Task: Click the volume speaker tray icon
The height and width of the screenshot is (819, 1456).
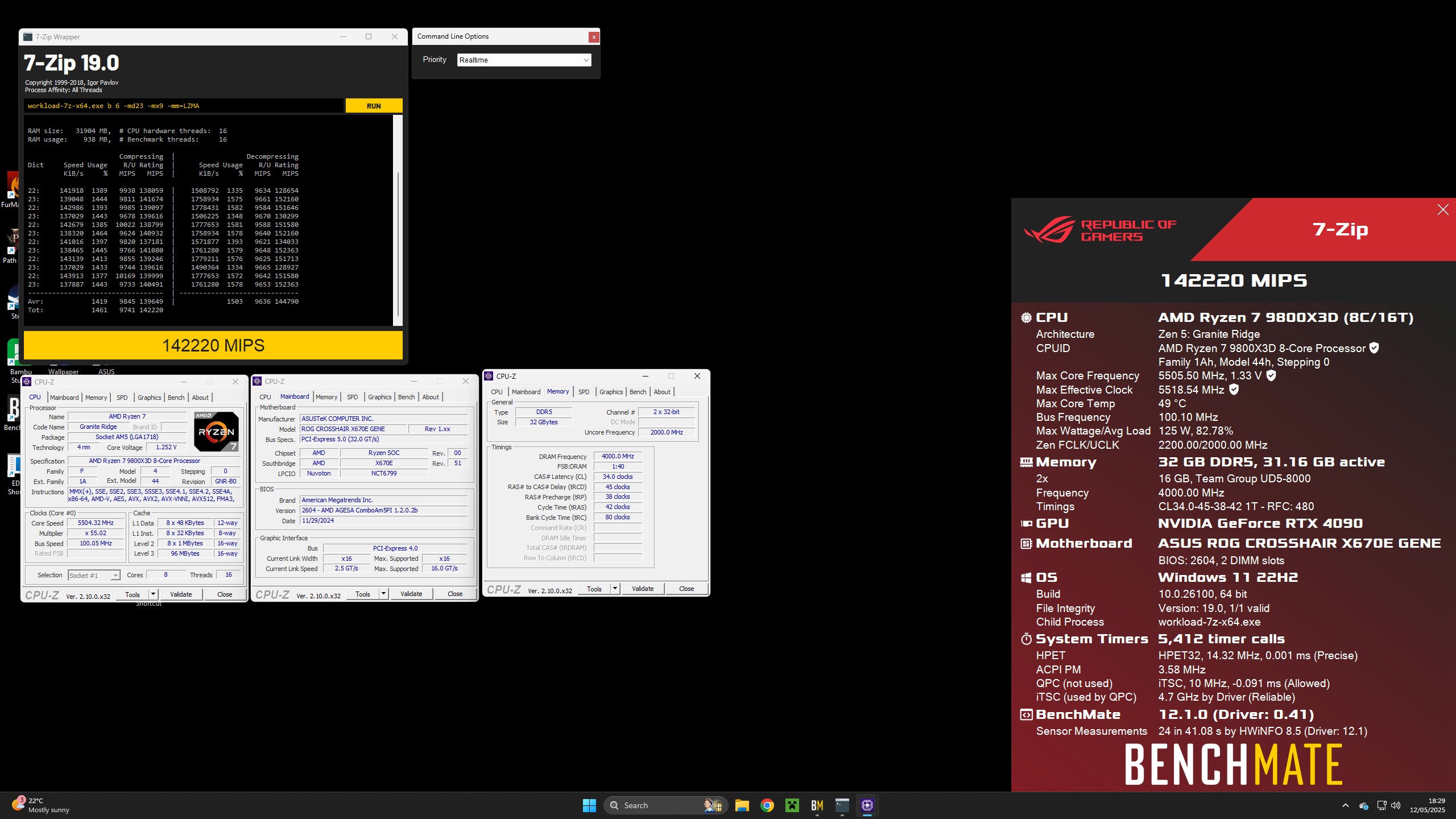Action: pyautogui.click(x=1396, y=805)
